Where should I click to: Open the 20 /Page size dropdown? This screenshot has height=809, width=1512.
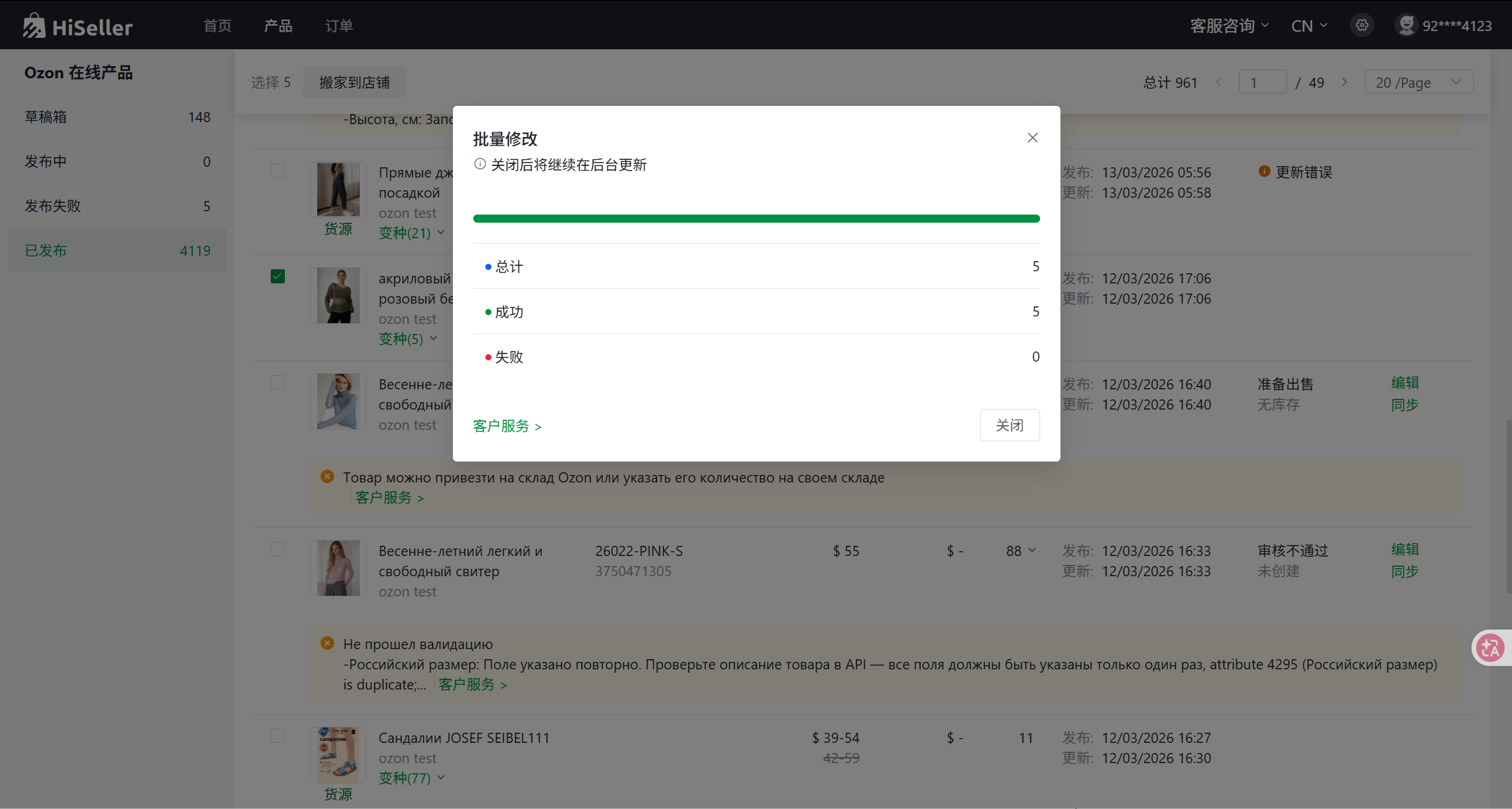[x=1418, y=82]
